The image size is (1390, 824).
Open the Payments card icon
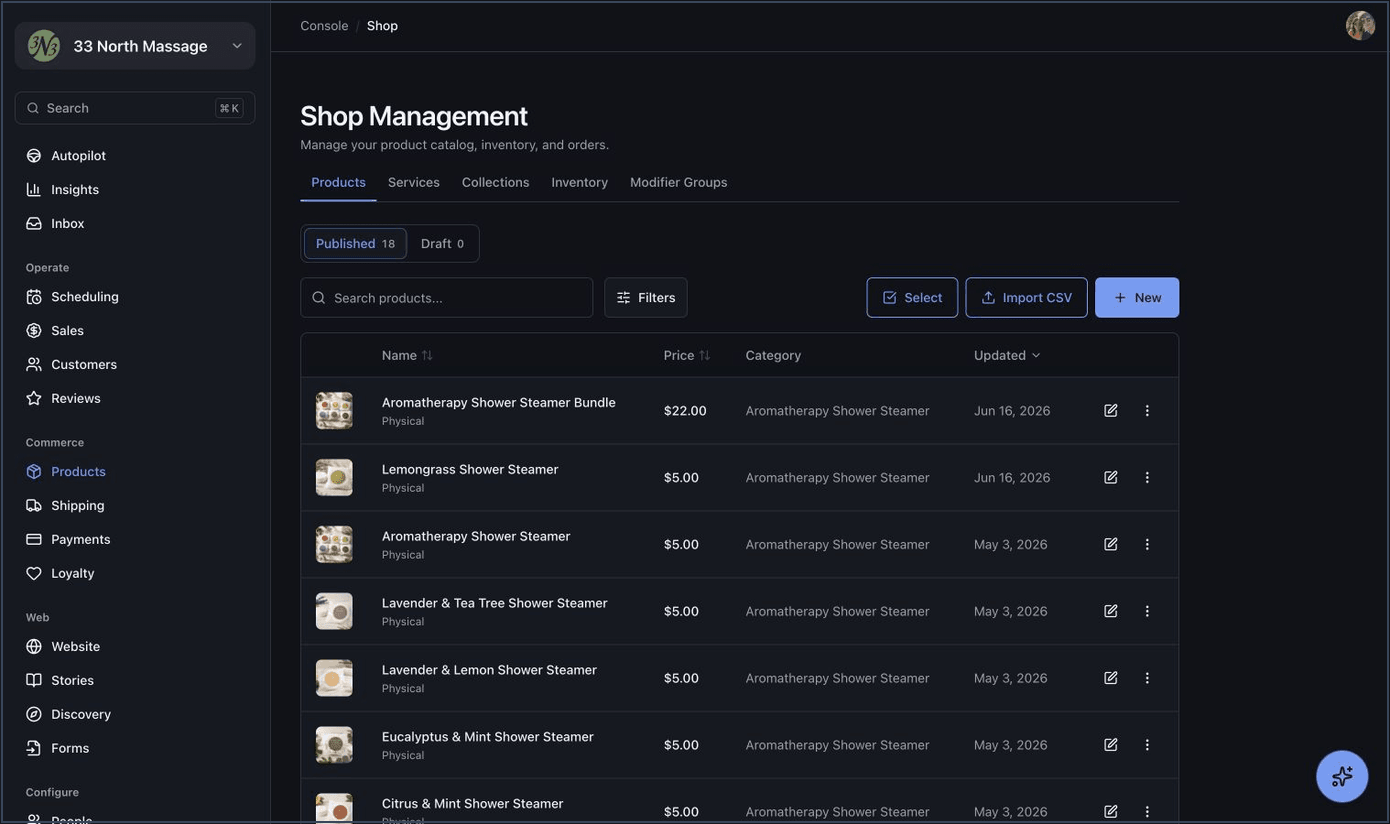[34, 540]
